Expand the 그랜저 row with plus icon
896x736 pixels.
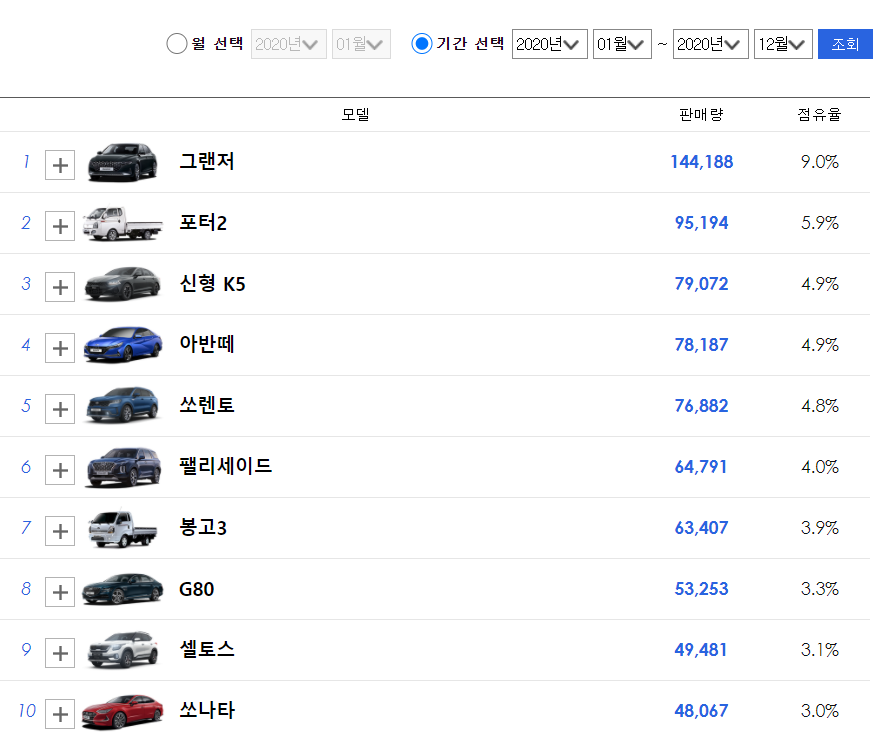[x=60, y=165]
